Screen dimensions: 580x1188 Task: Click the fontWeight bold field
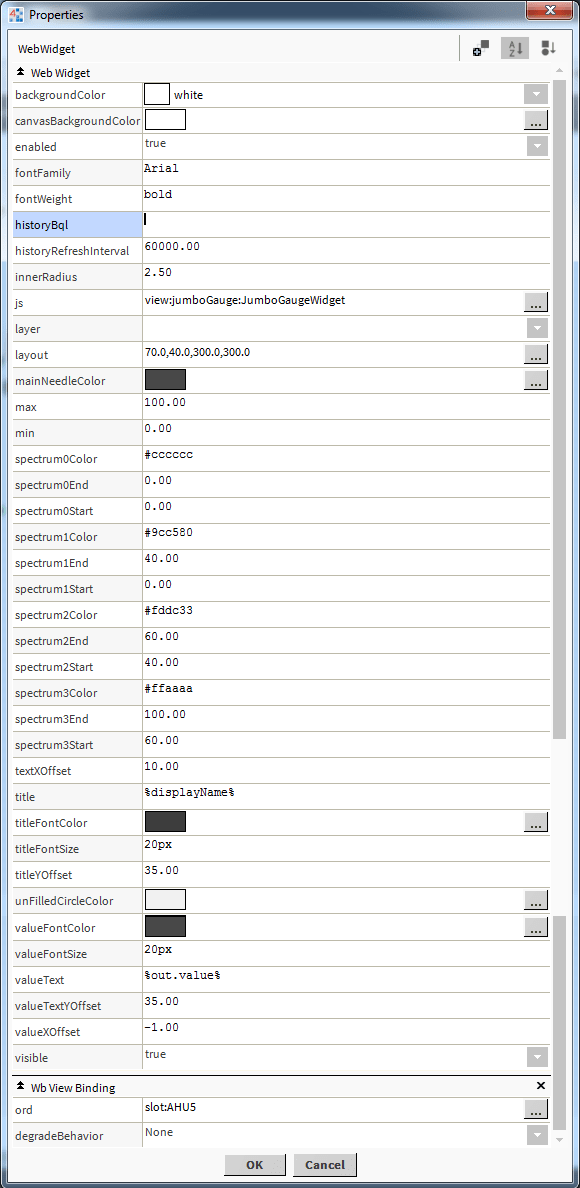(346, 199)
